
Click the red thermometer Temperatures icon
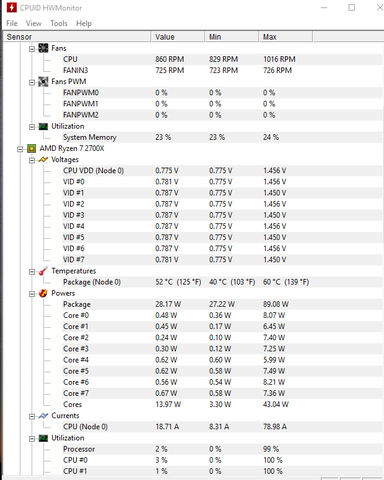pos(43,271)
